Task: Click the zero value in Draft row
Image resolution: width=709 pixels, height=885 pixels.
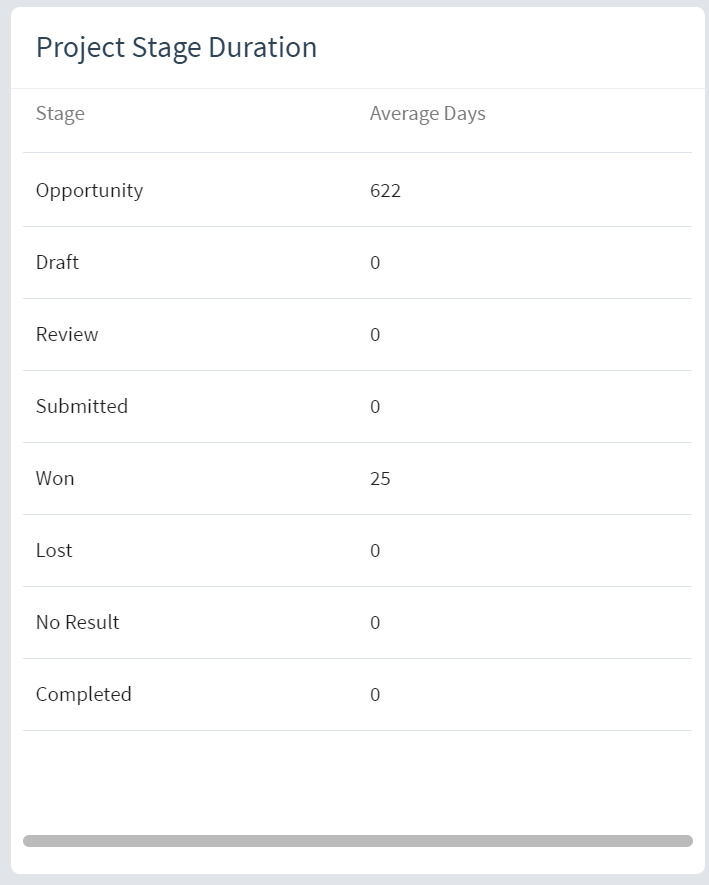Action: click(375, 262)
